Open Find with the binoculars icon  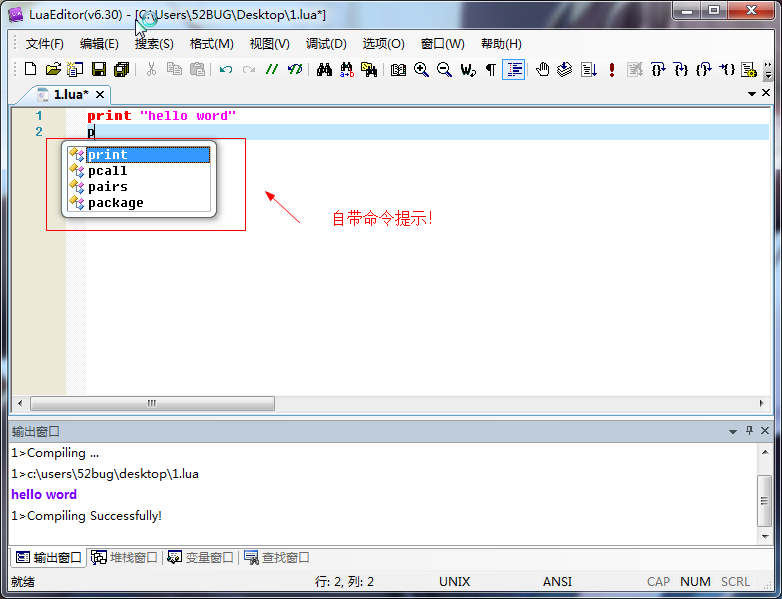point(324,69)
